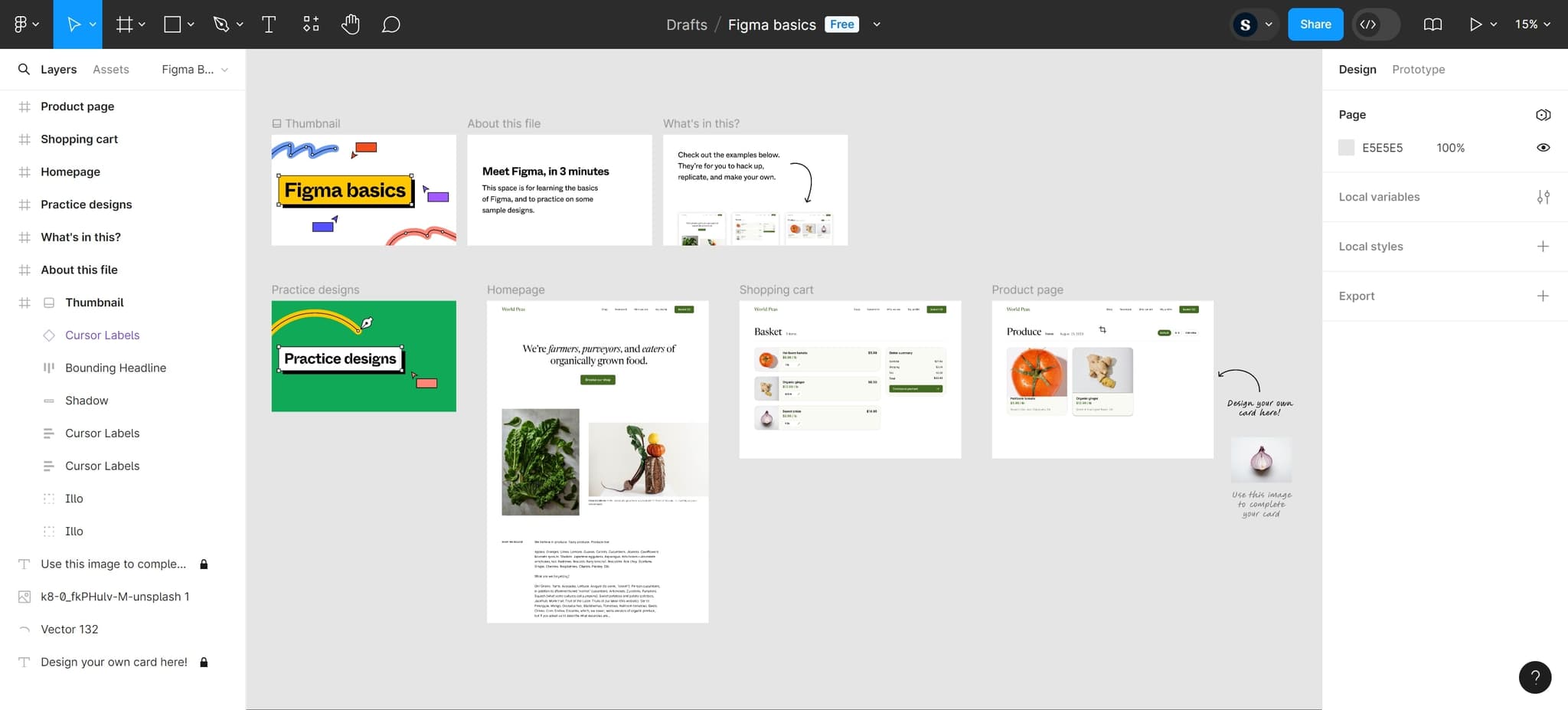The image size is (1568, 710).
Task: Hide the page fill with the eye toggle
Action: tap(1543, 147)
